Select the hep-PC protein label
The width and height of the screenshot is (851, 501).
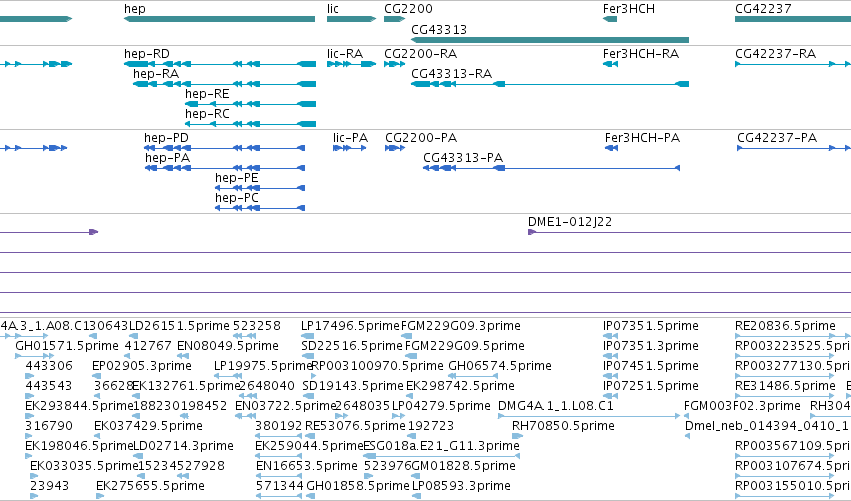pos(237,198)
